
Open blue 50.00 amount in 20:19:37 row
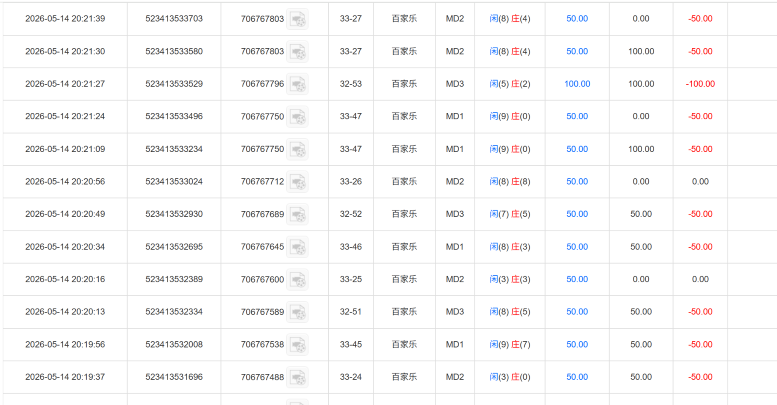[x=577, y=377]
